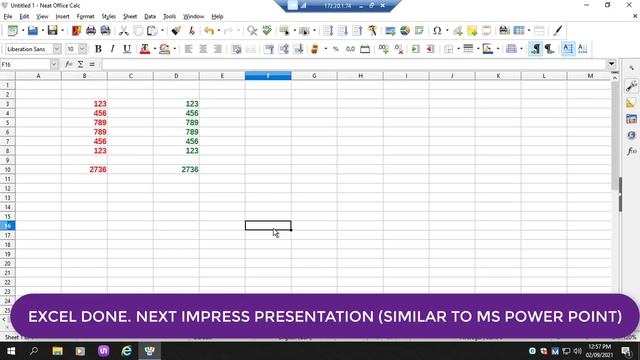
Task: Expand the Name Box dropdown arrow
Action: click(54, 64)
